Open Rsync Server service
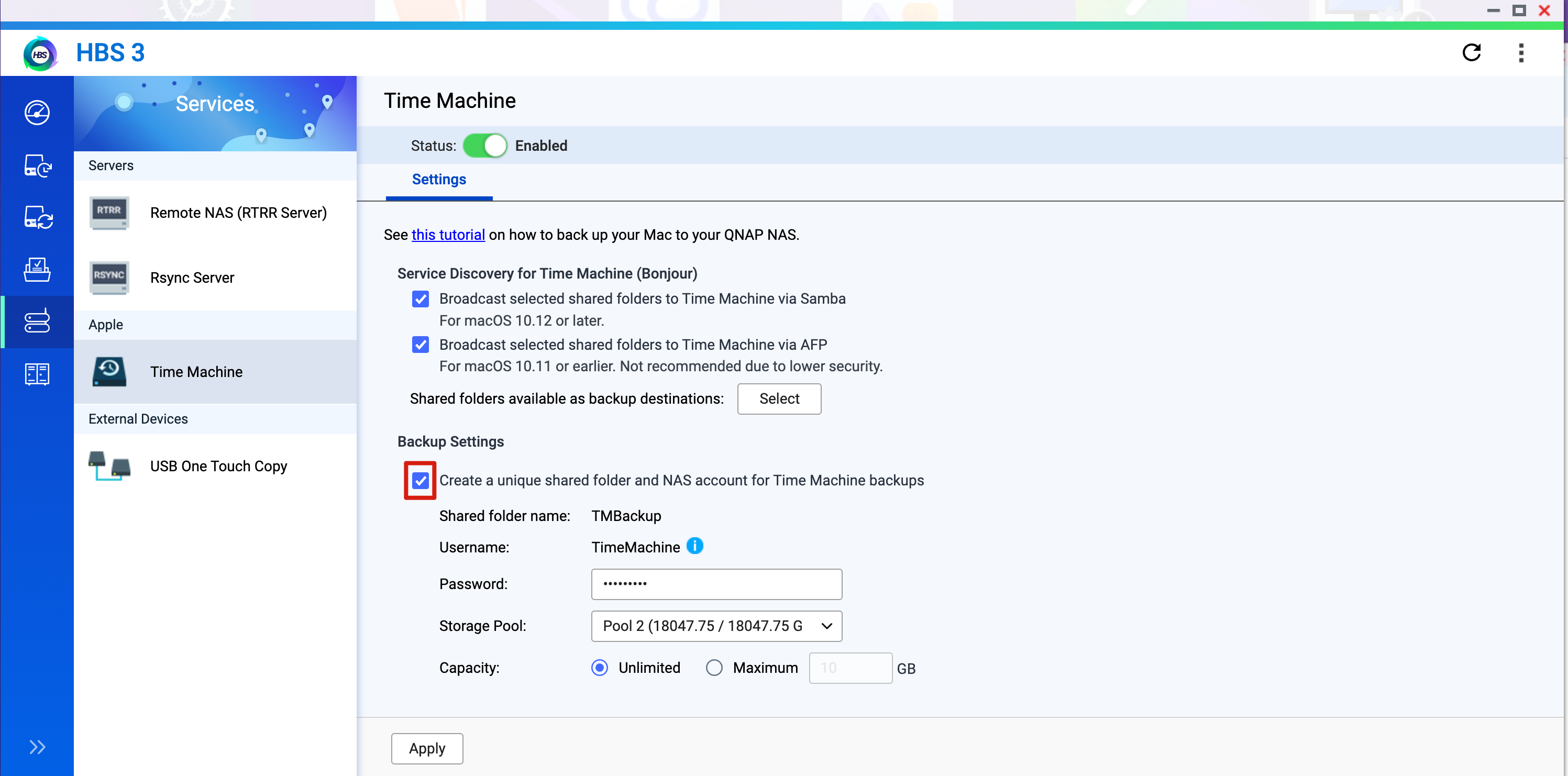1568x776 pixels. pyautogui.click(x=215, y=278)
